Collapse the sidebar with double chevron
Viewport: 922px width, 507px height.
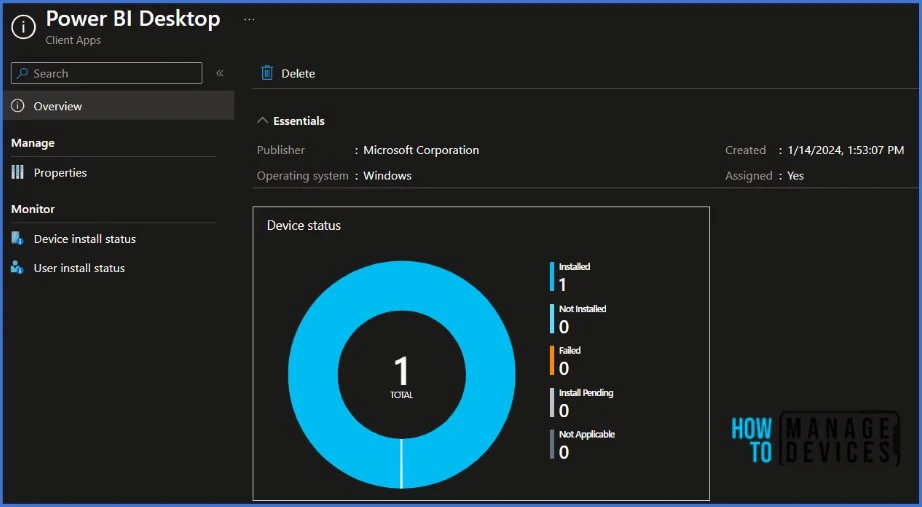click(x=219, y=73)
